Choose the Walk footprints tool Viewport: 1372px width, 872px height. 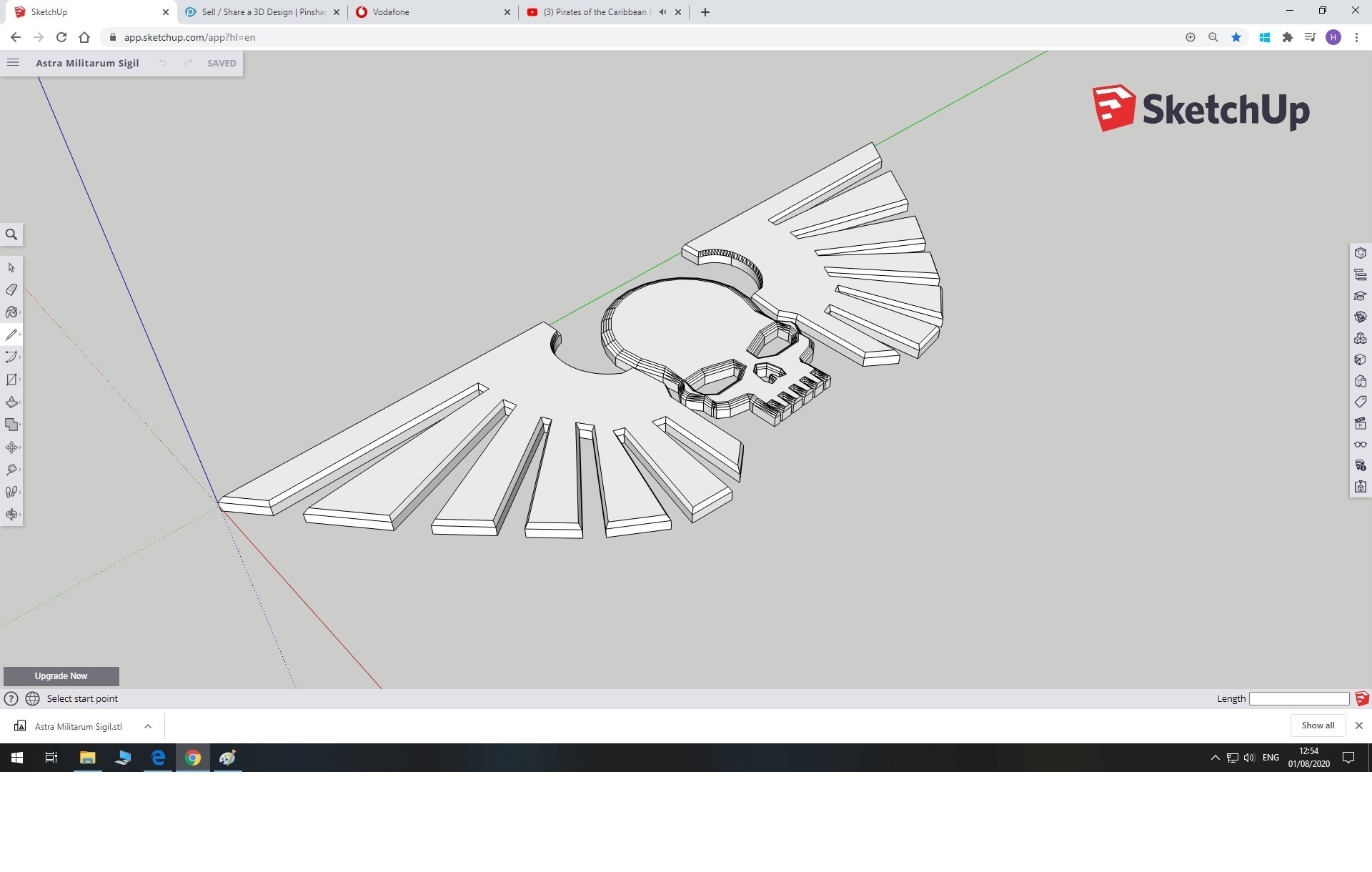click(x=11, y=492)
